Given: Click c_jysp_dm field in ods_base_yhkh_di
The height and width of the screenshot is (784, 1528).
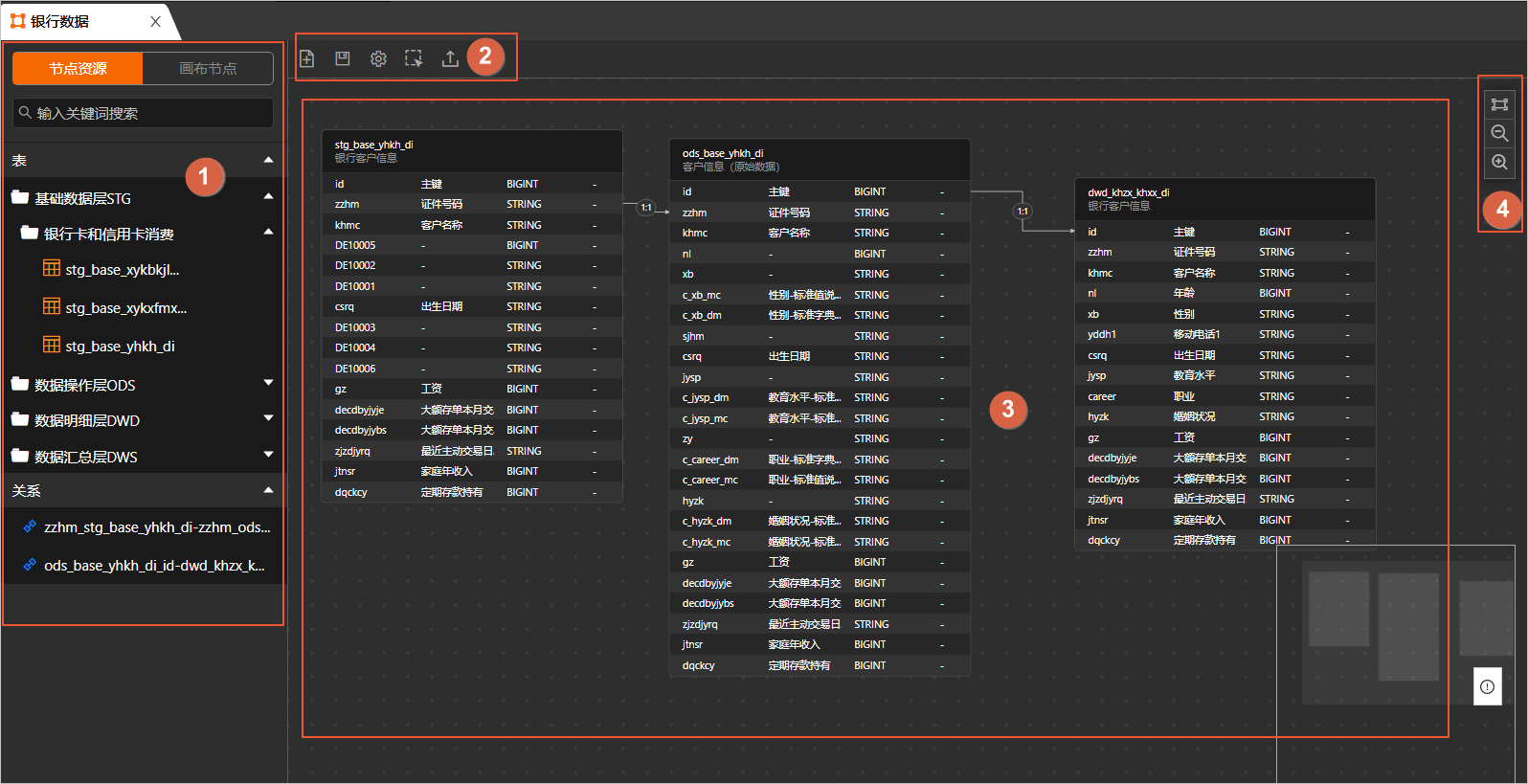Looking at the screenshot, I should tap(820, 397).
